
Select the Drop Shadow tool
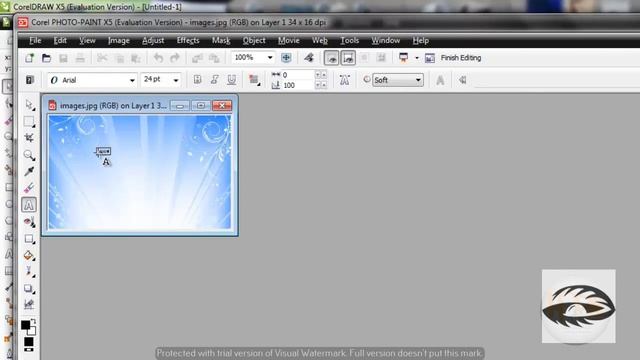(x=29, y=288)
